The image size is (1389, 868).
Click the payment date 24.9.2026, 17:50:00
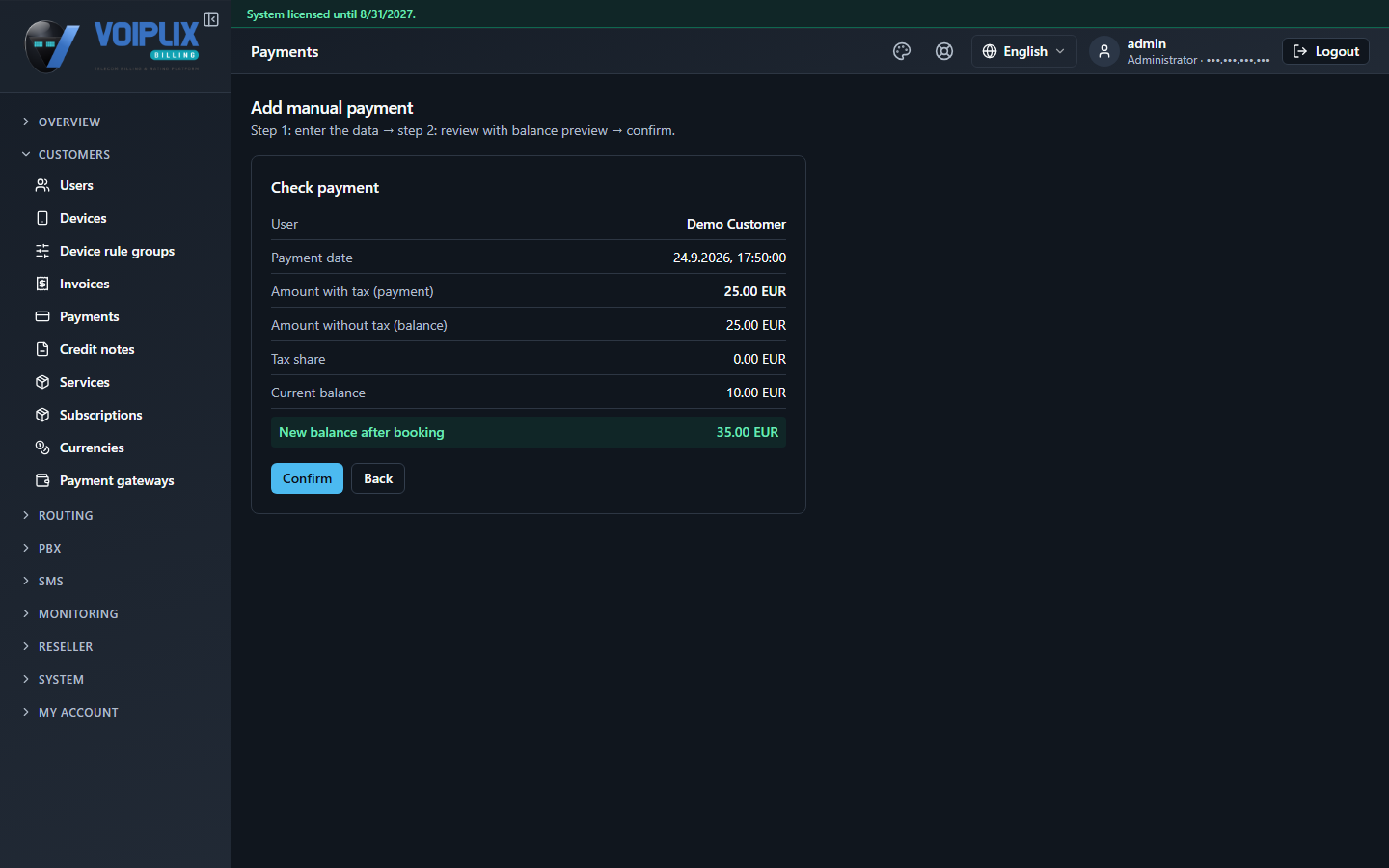[729, 258]
